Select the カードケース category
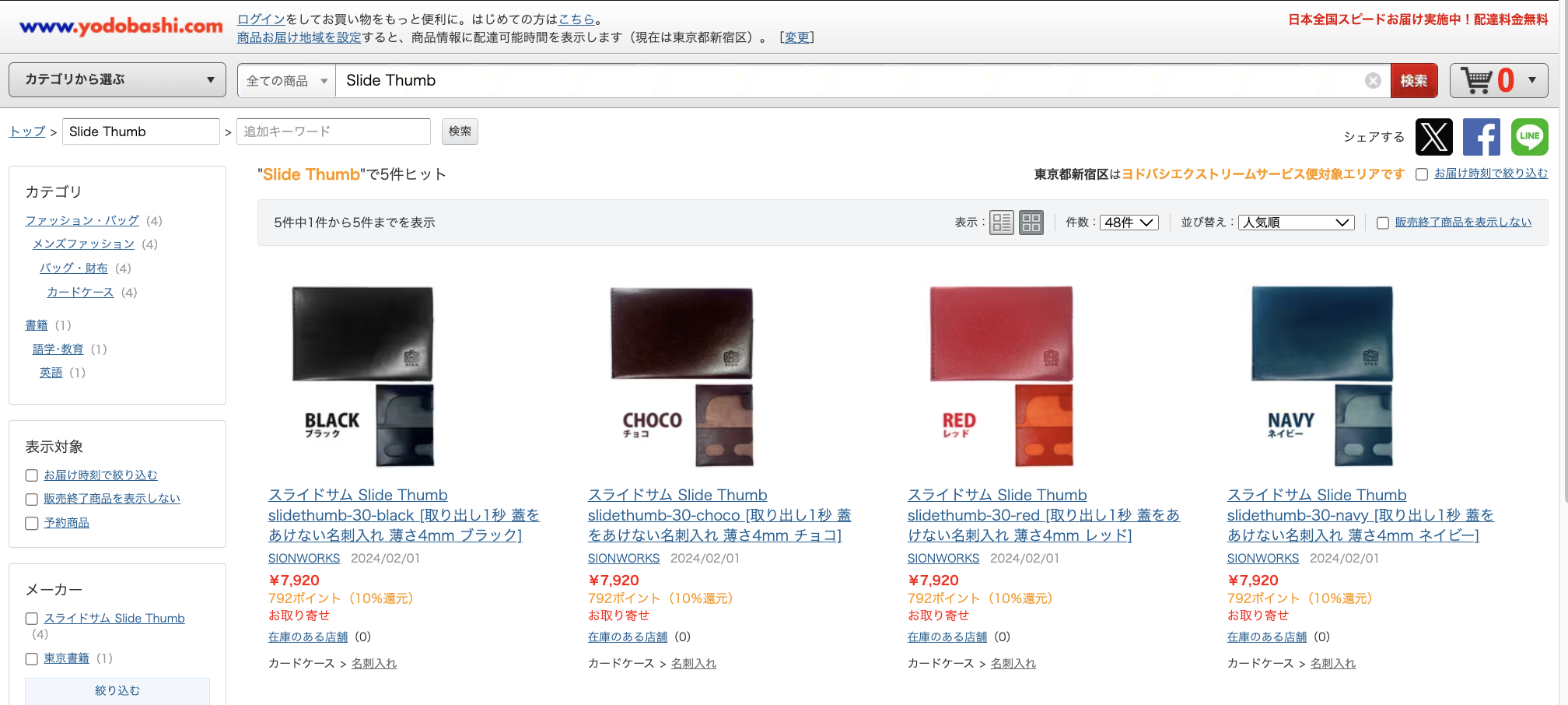Screen dimensions: 1568x705 tap(80, 293)
